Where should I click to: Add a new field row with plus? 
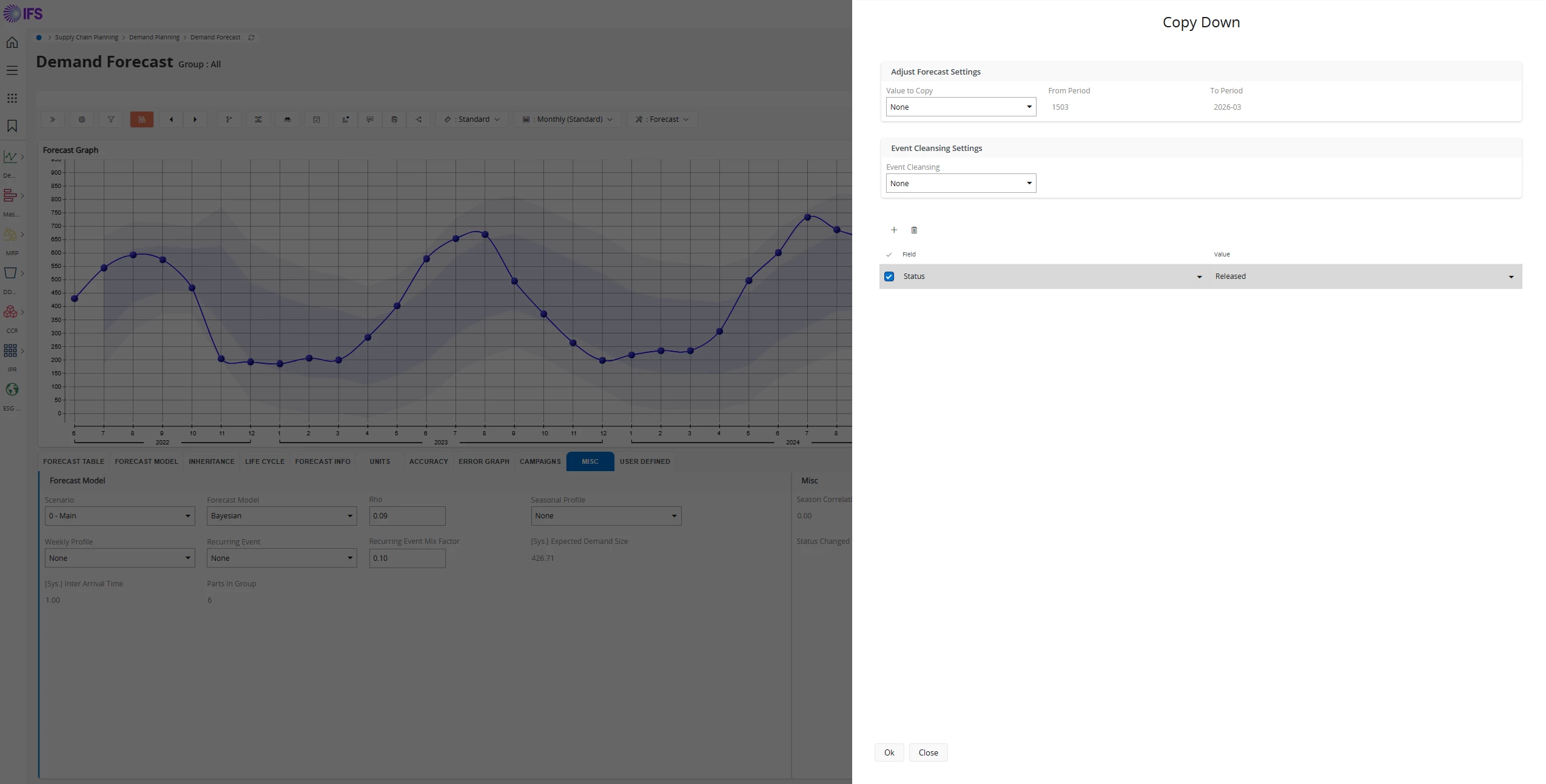894,230
